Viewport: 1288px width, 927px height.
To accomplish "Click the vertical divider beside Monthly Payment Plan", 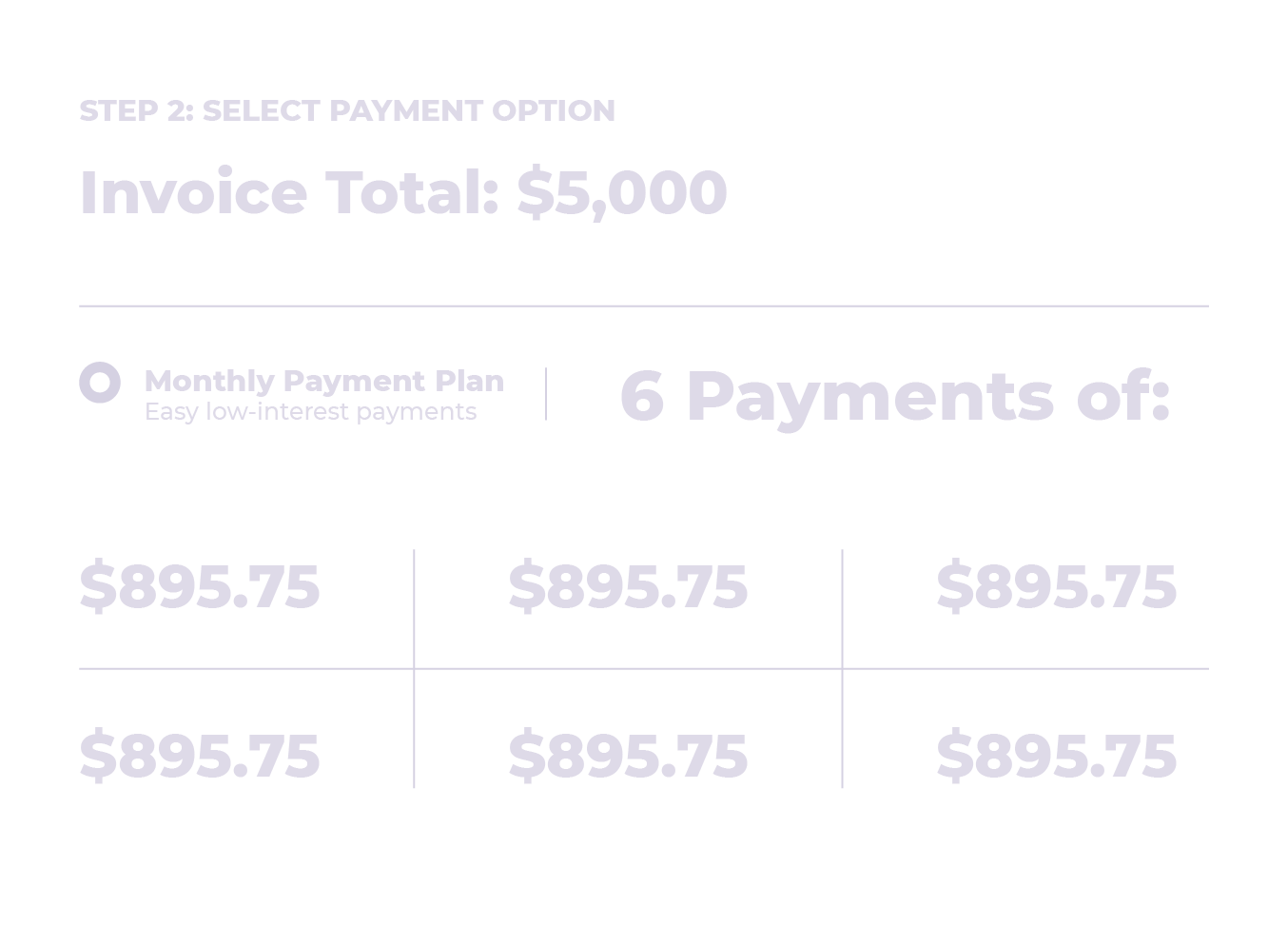I will point(546,394).
